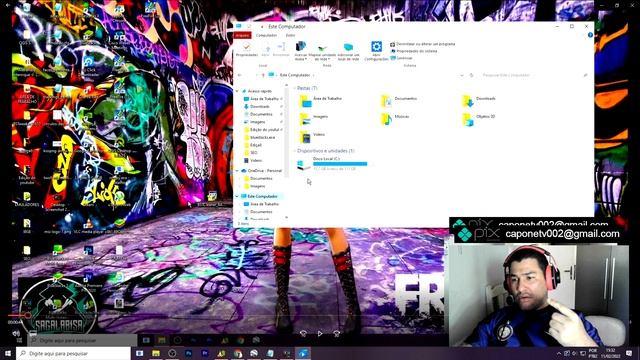The width and height of the screenshot is (640, 360).
Task: Open the Downloads folder in Pastas
Action: coord(479,100)
